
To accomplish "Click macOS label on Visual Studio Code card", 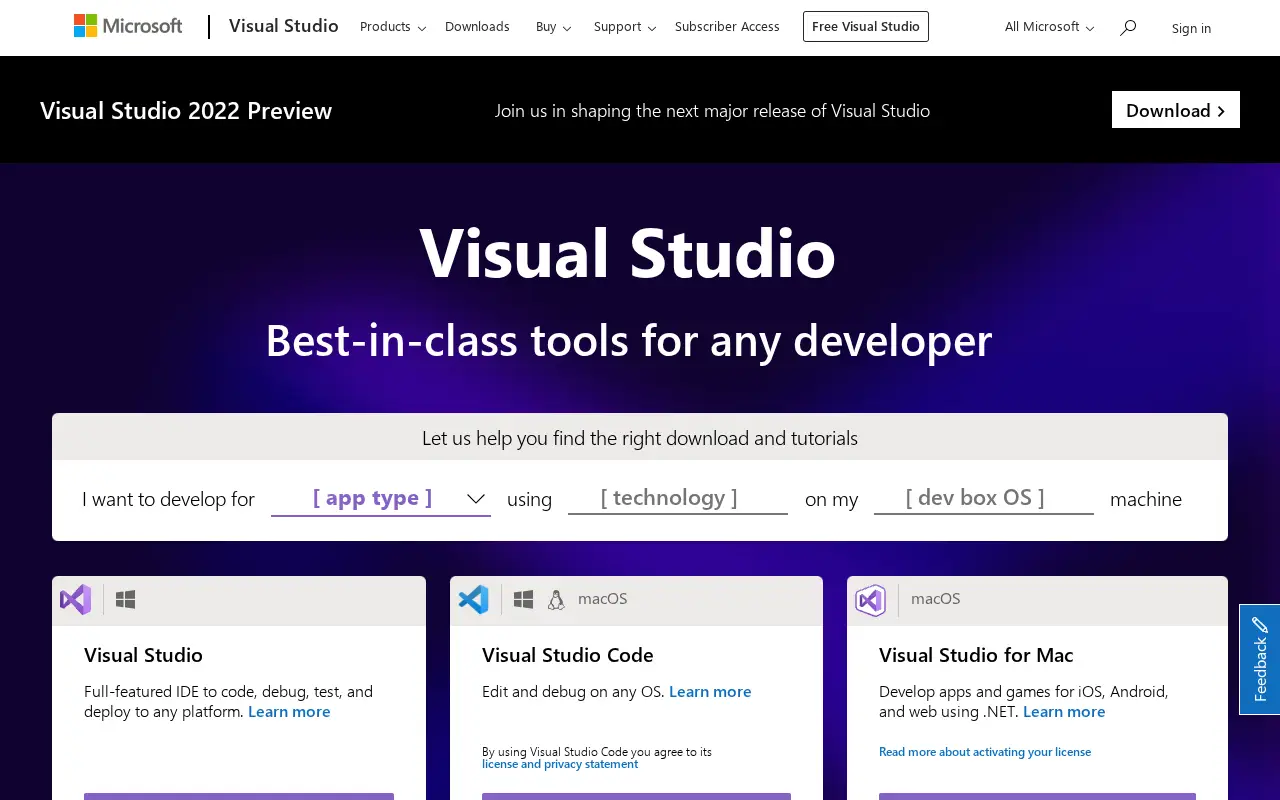I will pos(603,599).
